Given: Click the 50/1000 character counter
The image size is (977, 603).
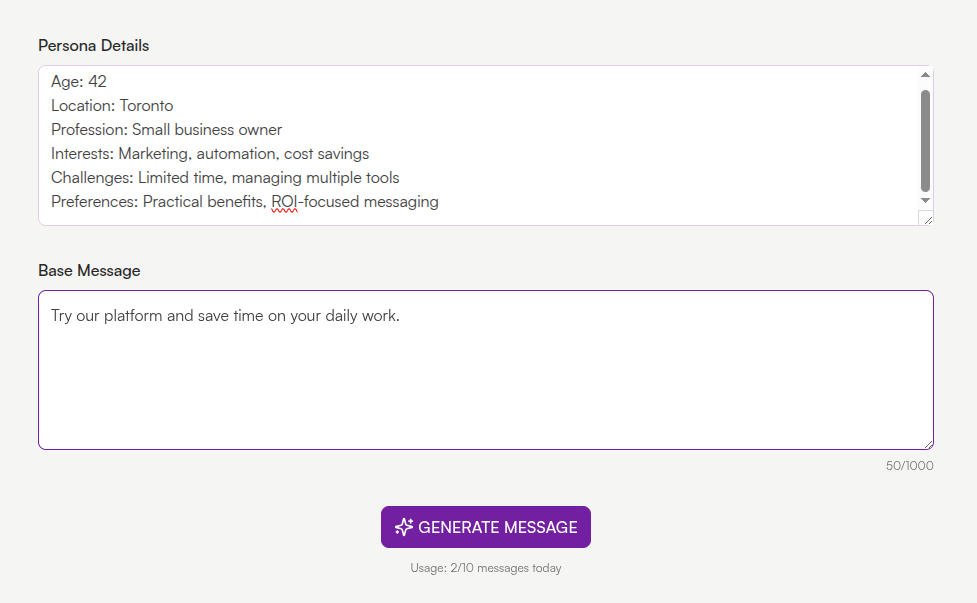Looking at the screenshot, I should pos(908,466).
